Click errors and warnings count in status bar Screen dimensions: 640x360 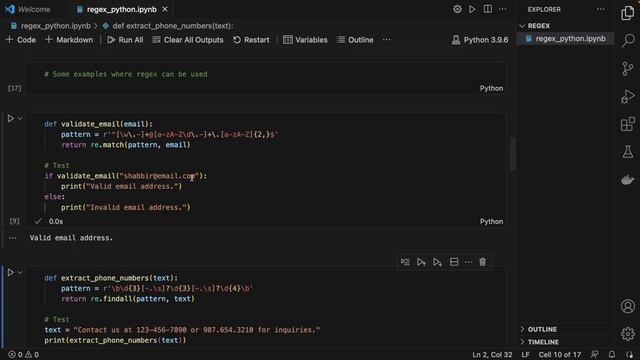[x=24, y=354]
